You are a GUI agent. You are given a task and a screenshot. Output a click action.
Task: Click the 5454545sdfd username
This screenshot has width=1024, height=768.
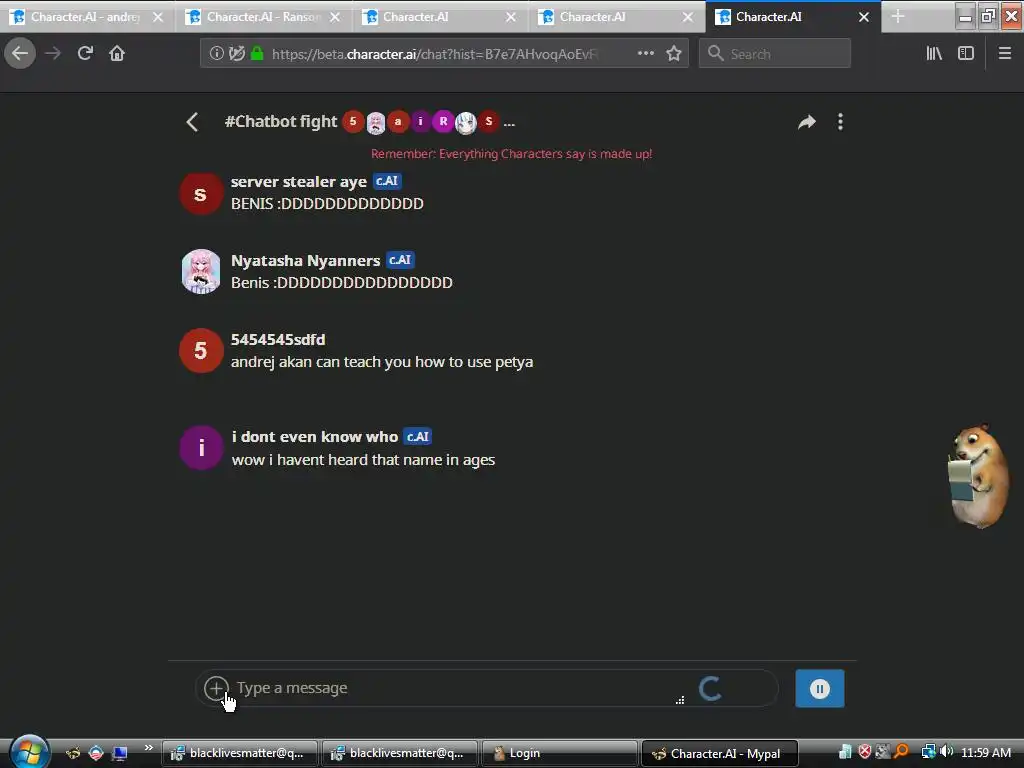click(x=278, y=340)
